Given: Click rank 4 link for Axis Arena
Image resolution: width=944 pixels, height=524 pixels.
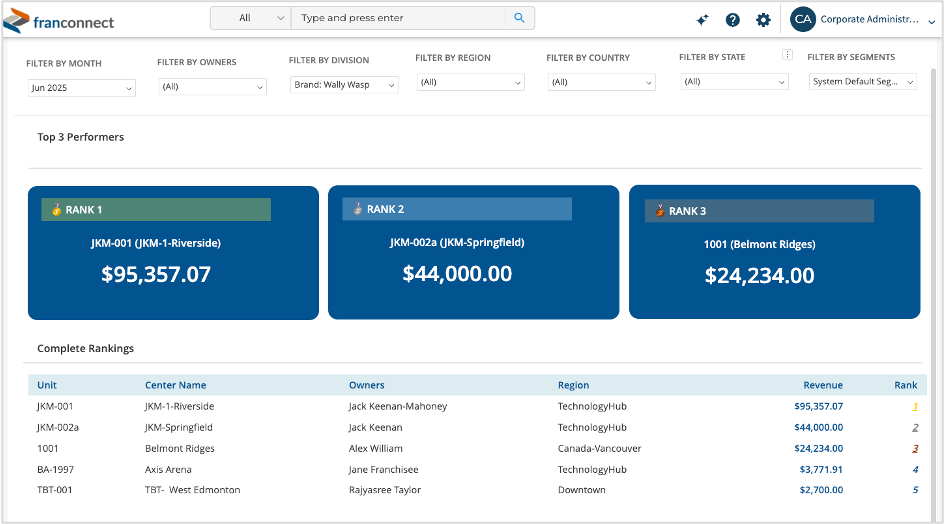Looking at the screenshot, I should pyautogui.click(x=914, y=470).
